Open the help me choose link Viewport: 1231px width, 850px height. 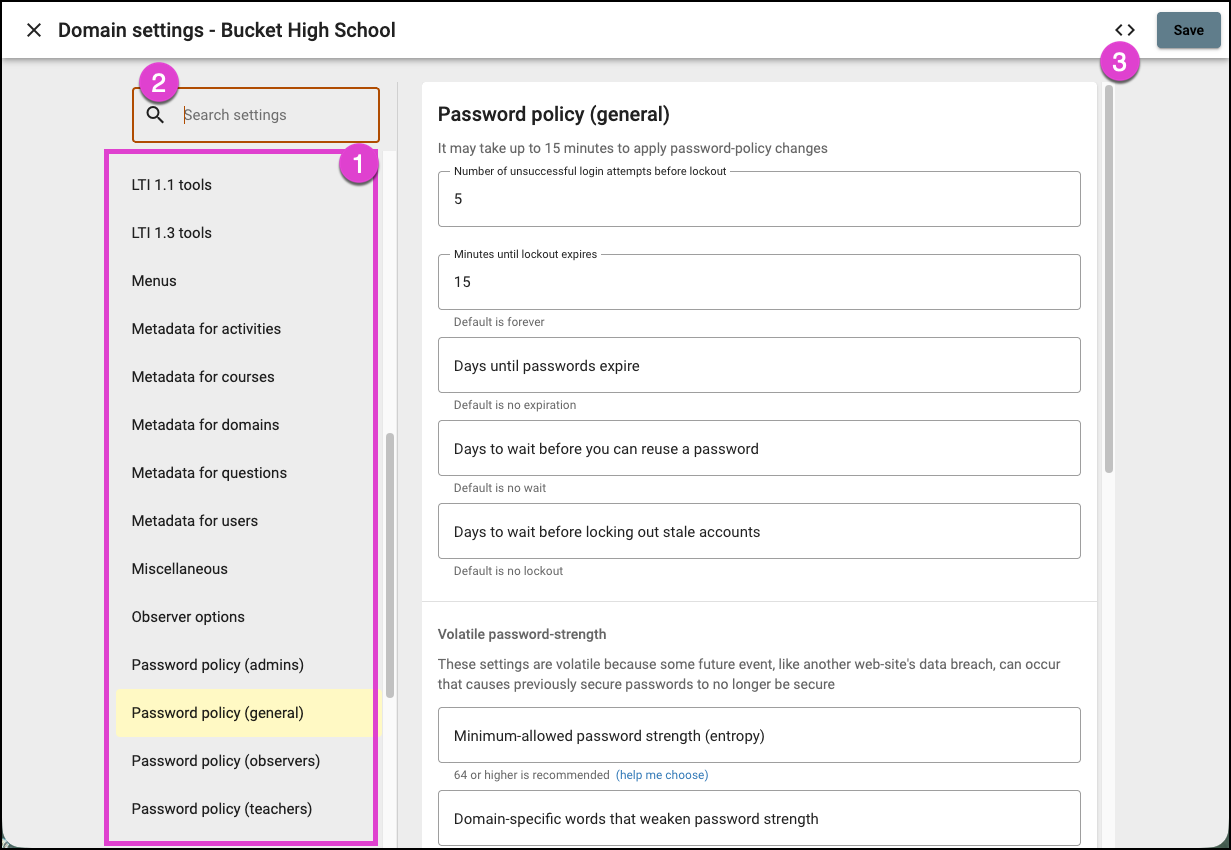coord(662,775)
